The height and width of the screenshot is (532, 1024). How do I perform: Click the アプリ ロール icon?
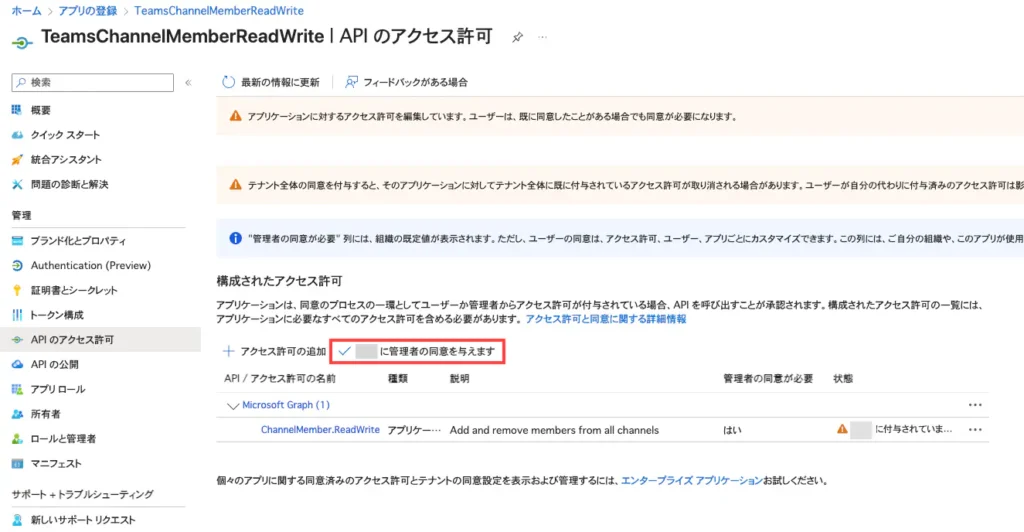tap(17, 390)
